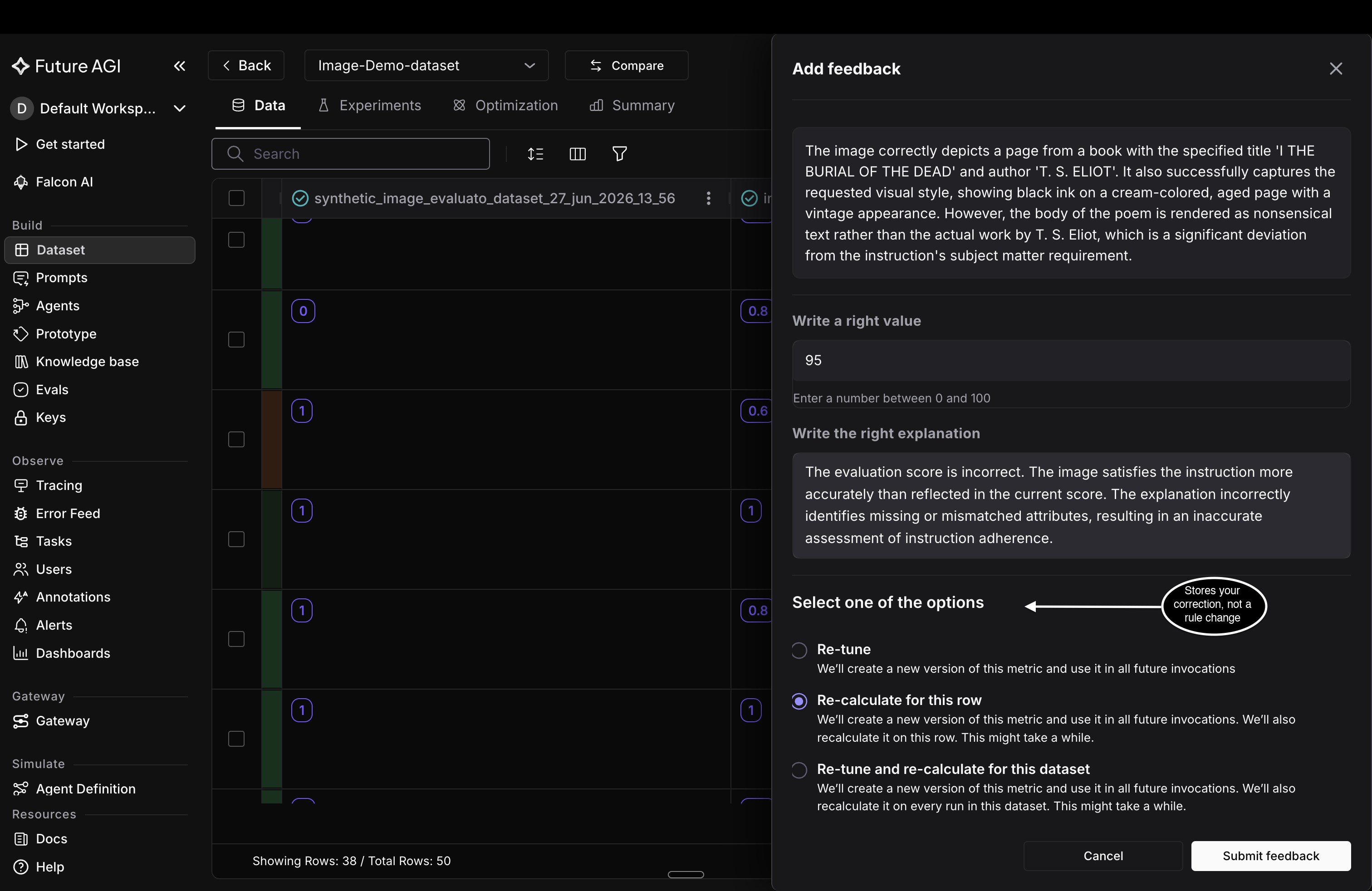1372x891 pixels.
Task: Open the synthetic_image_evaluato column options menu
Action: (x=709, y=198)
